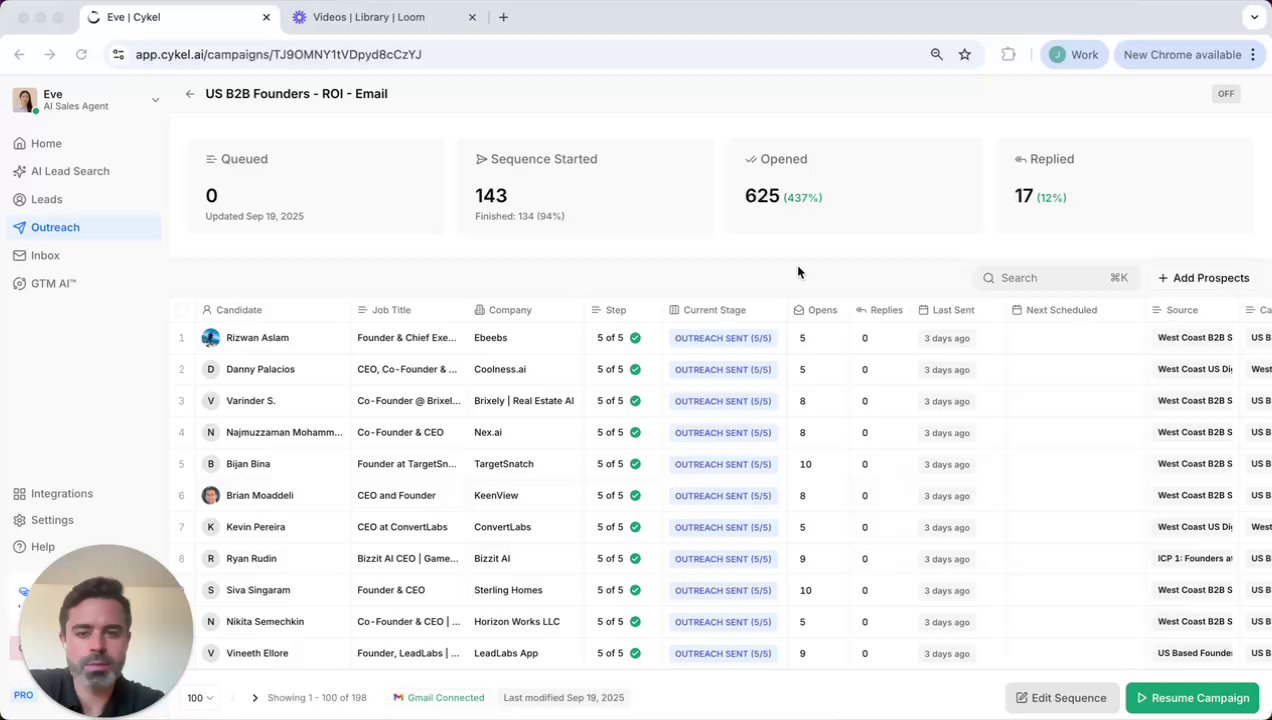Open the rows-per-page 100 dropdown
Image resolution: width=1272 pixels, height=720 pixels.
pos(201,698)
